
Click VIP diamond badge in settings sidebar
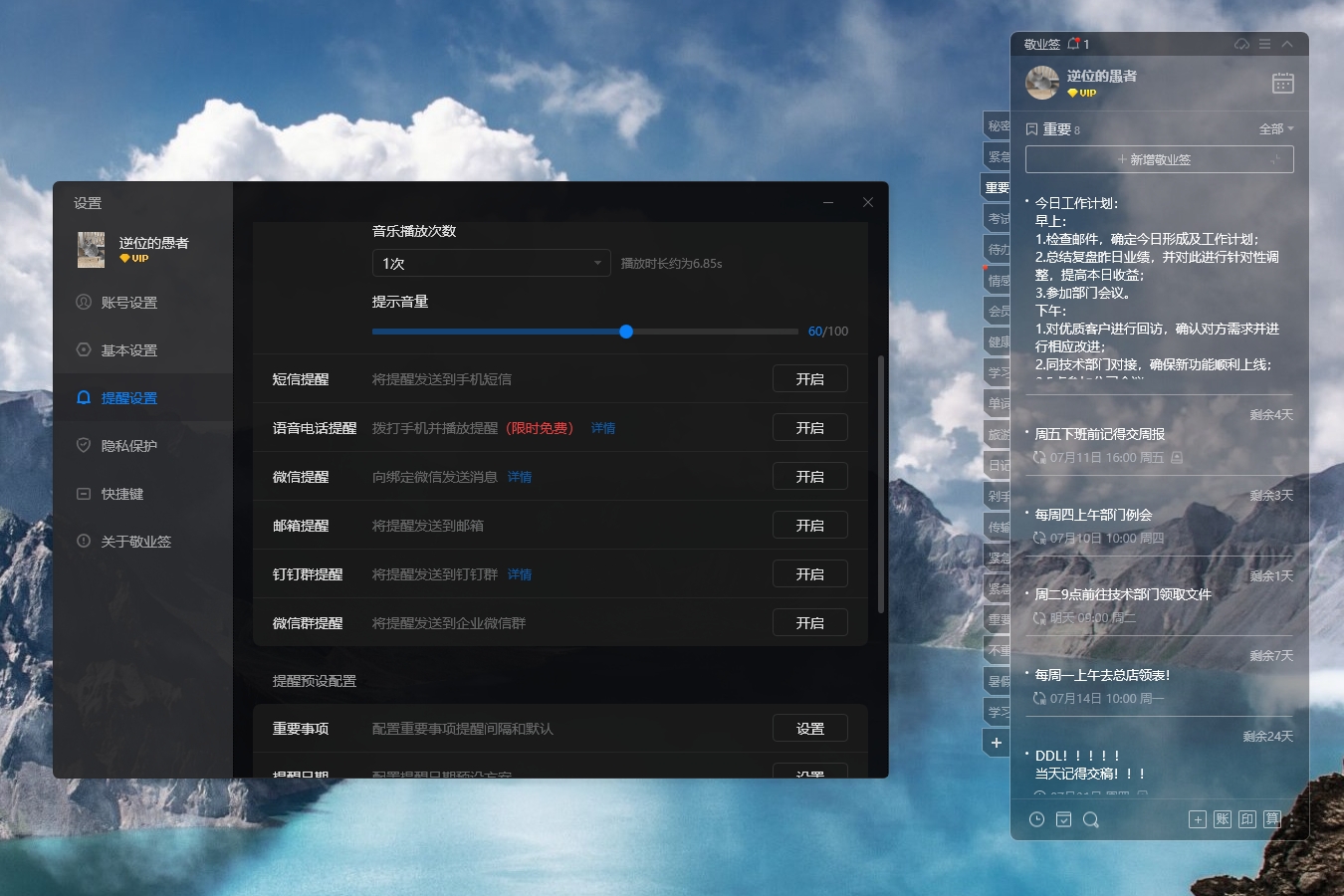tap(133, 258)
